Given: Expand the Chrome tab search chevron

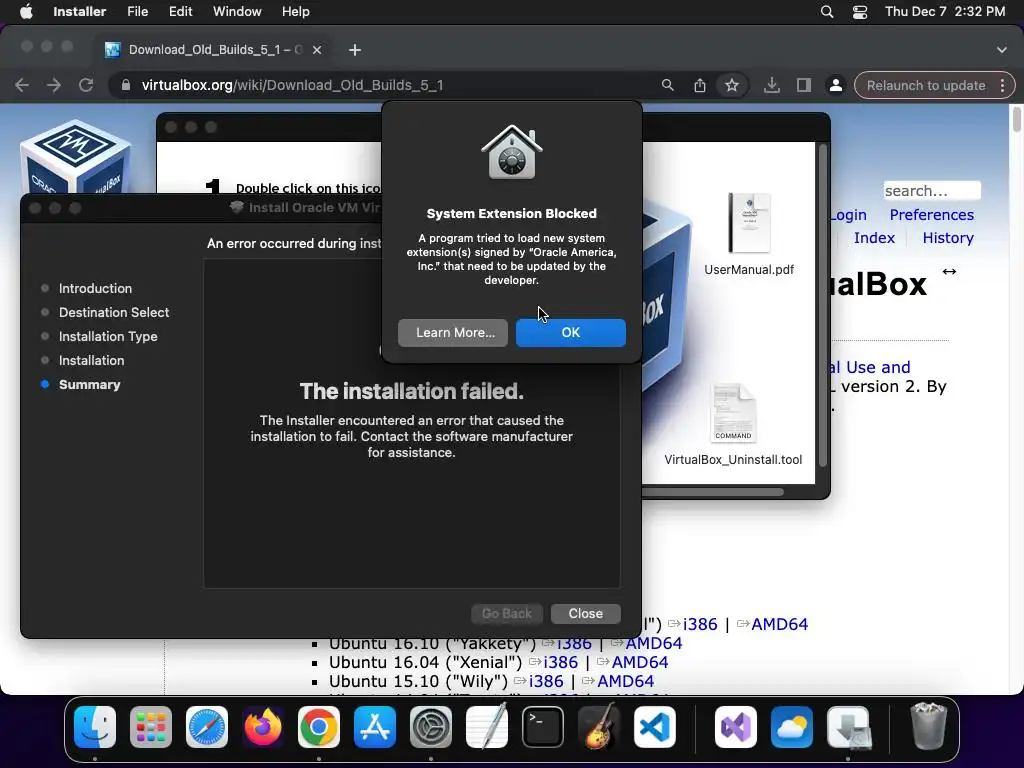Looking at the screenshot, I should point(1002,50).
